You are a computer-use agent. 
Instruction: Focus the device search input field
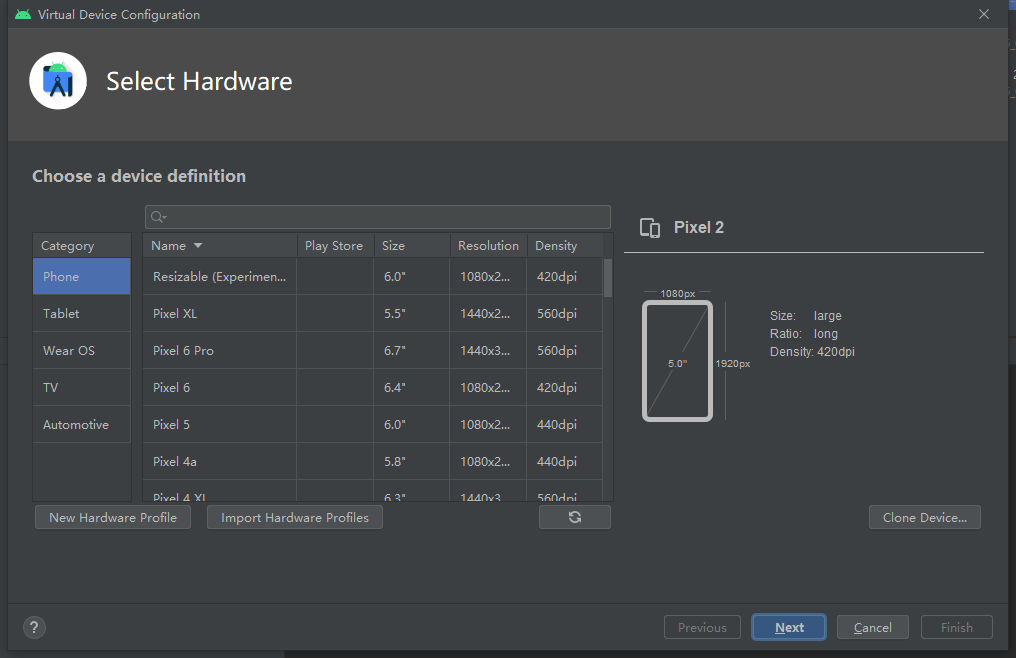tap(378, 217)
